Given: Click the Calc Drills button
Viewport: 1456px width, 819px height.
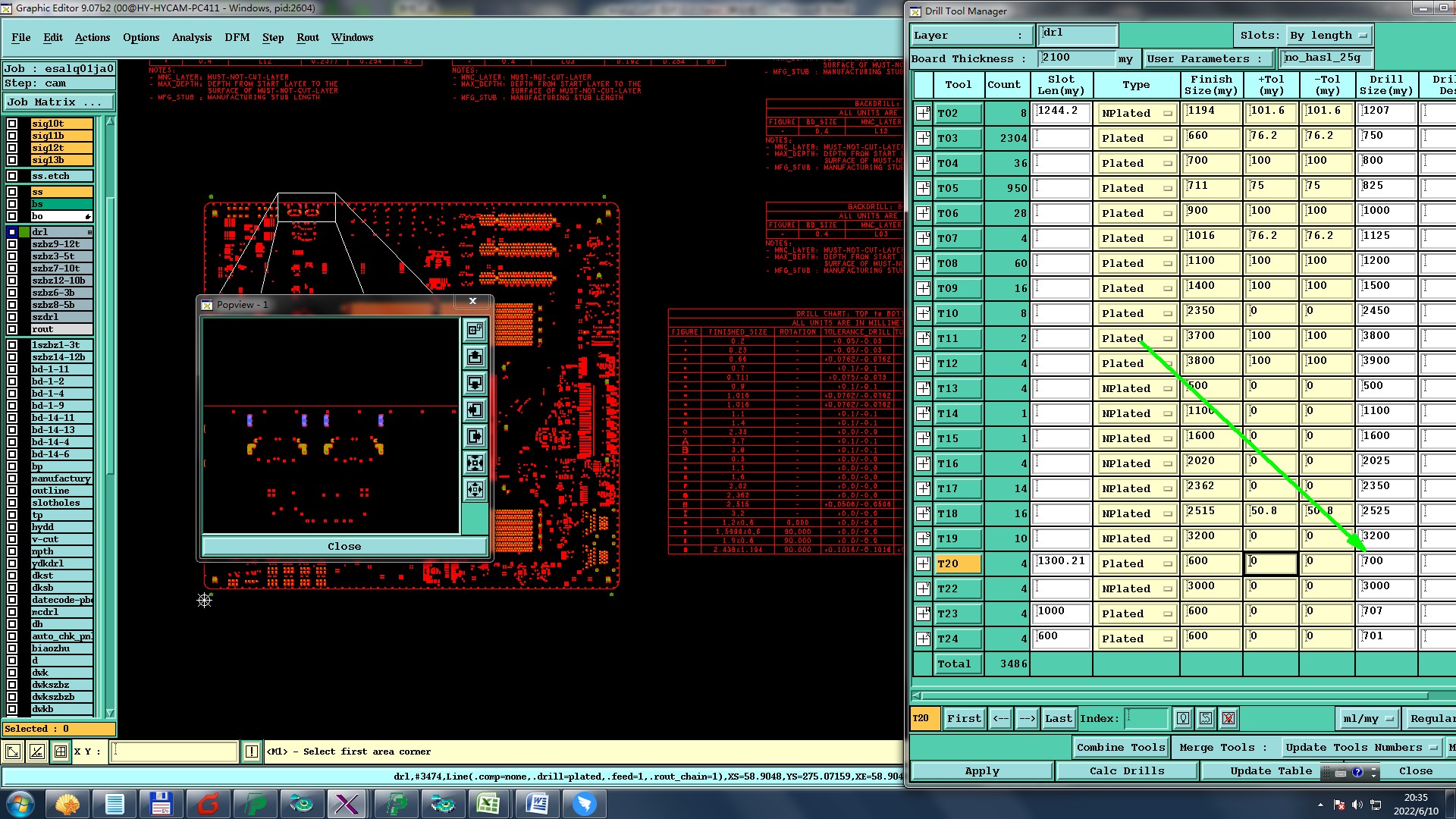Looking at the screenshot, I should (1126, 770).
